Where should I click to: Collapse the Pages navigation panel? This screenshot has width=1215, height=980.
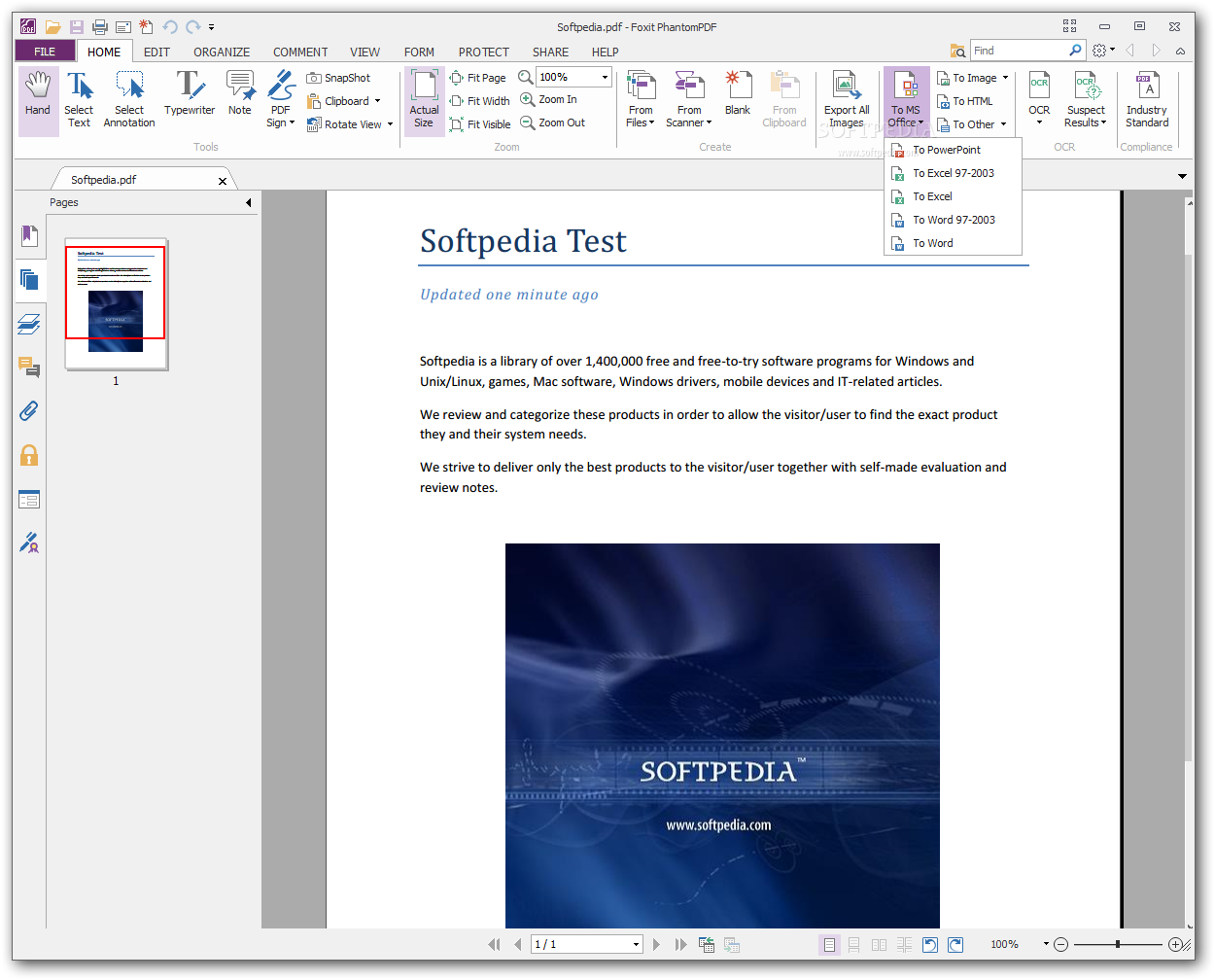248,202
